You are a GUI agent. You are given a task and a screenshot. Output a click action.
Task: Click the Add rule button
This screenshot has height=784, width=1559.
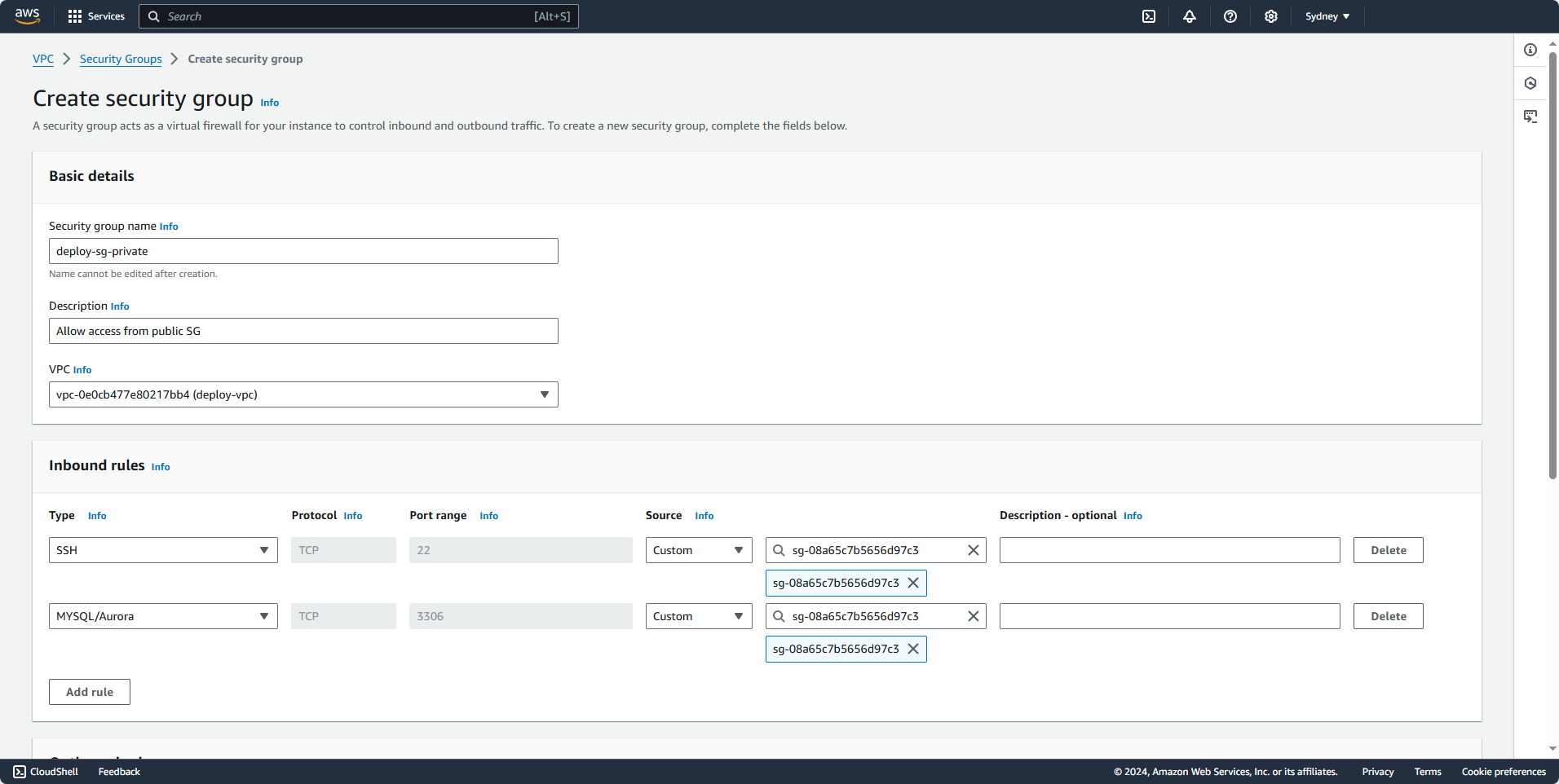90,692
